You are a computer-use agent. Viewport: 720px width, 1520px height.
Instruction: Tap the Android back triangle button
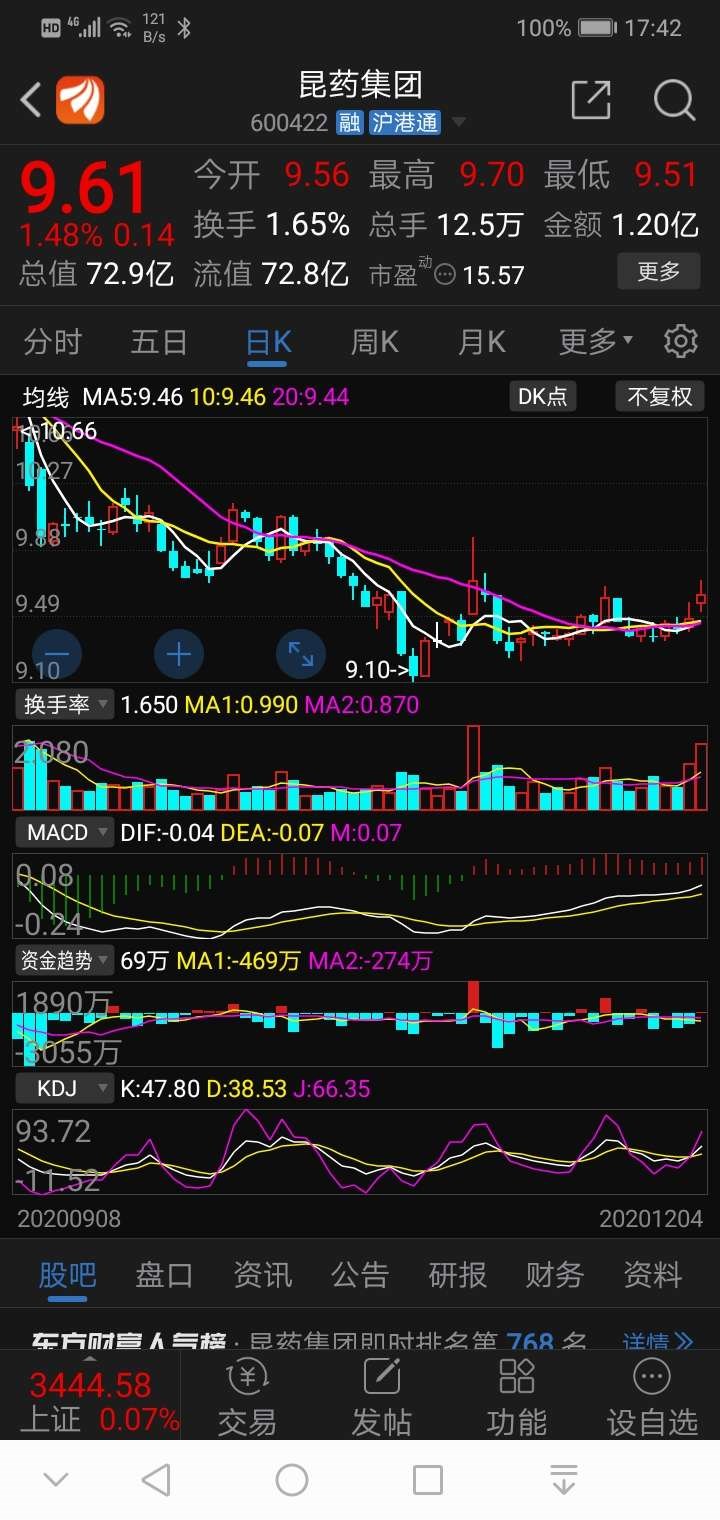(155, 1480)
